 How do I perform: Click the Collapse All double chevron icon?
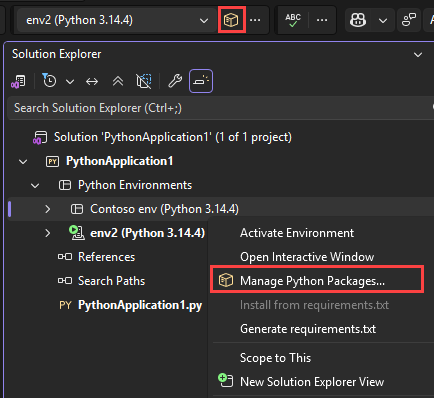point(118,81)
